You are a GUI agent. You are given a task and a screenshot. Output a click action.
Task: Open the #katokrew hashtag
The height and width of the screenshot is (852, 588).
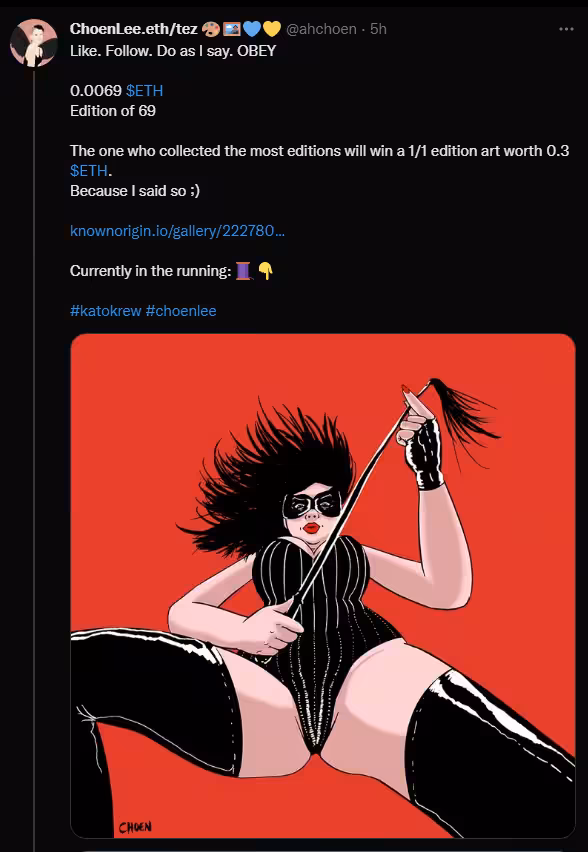click(x=105, y=311)
